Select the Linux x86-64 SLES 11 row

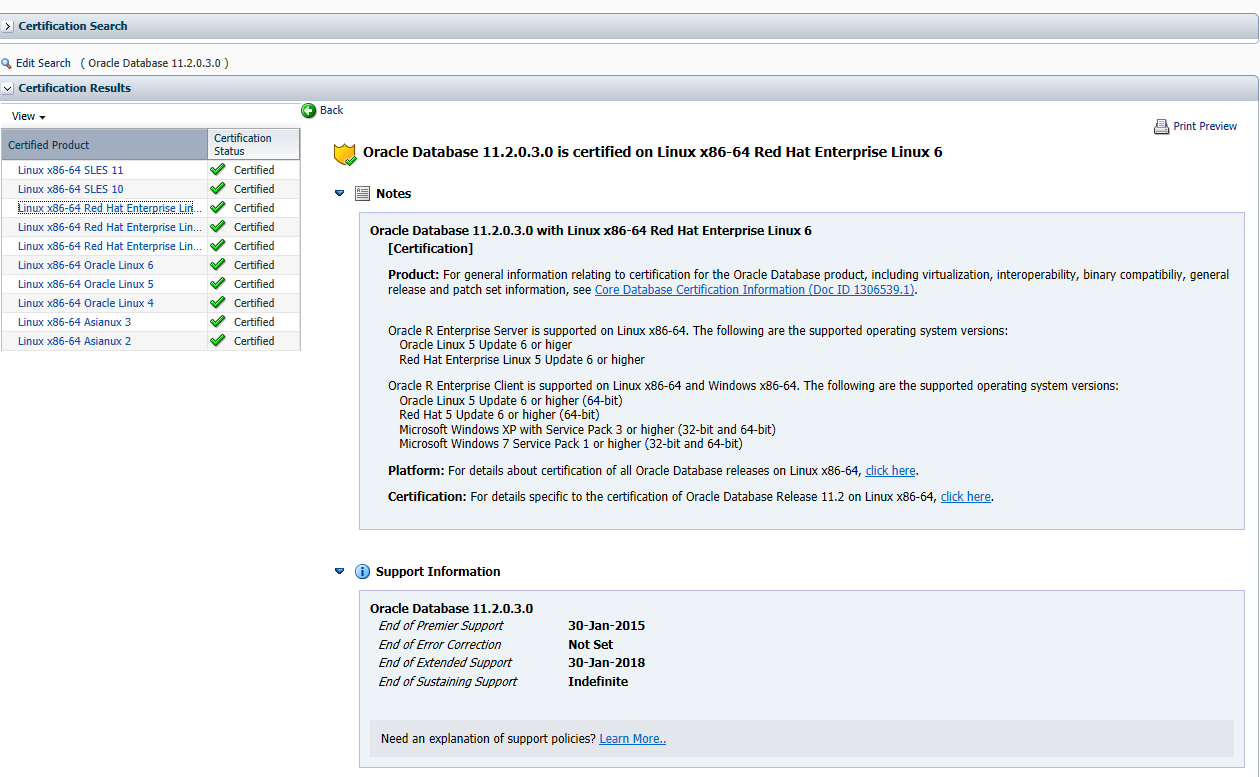point(151,170)
